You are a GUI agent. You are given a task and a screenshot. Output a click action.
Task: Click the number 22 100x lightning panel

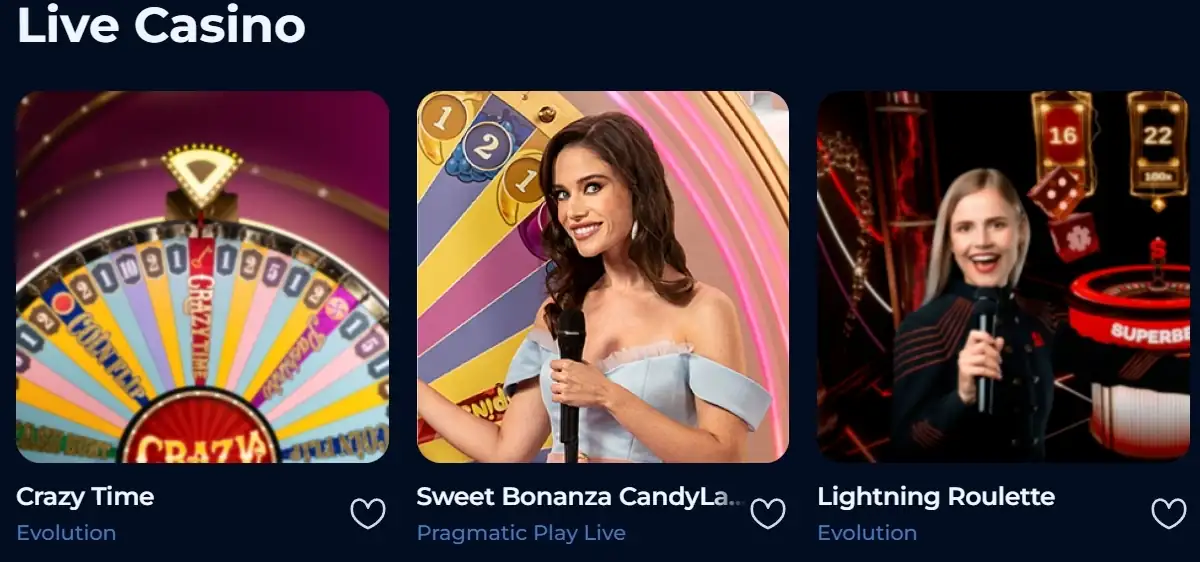(x=1157, y=146)
